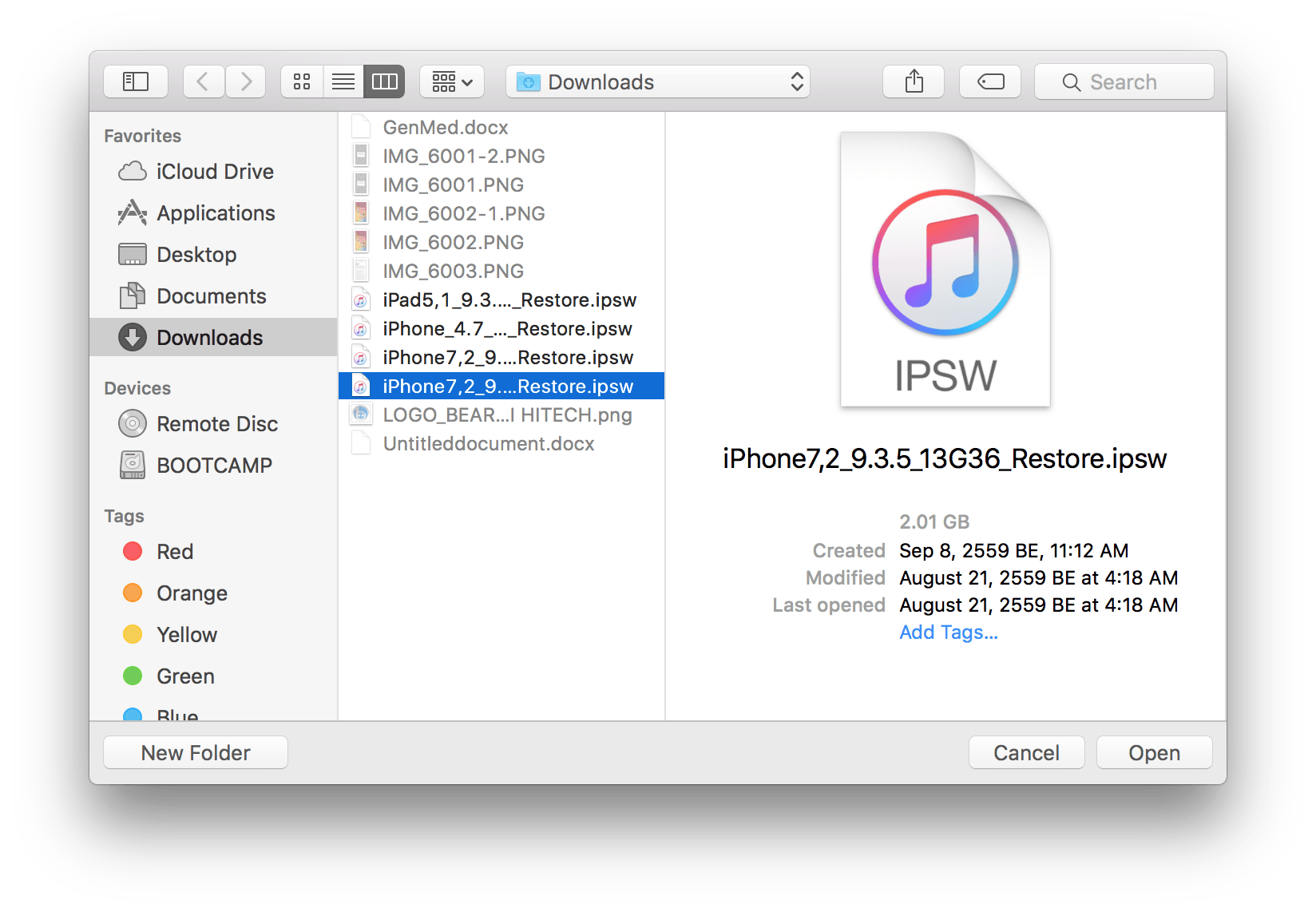The height and width of the screenshot is (912, 1316).
Task: Open the BOOTCAMP volume
Action: (213, 466)
